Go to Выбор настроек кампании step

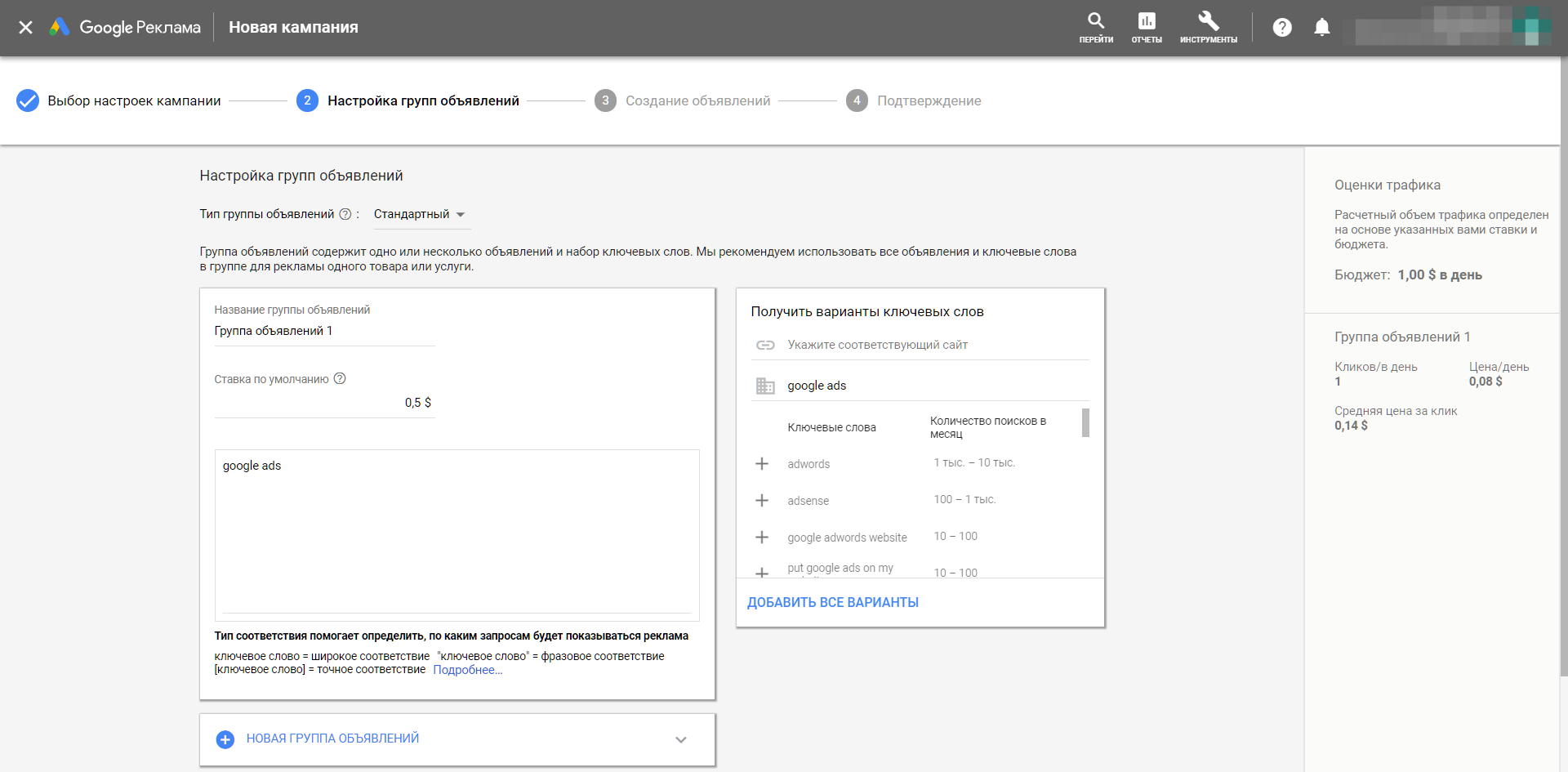click(x=134, y=100)
